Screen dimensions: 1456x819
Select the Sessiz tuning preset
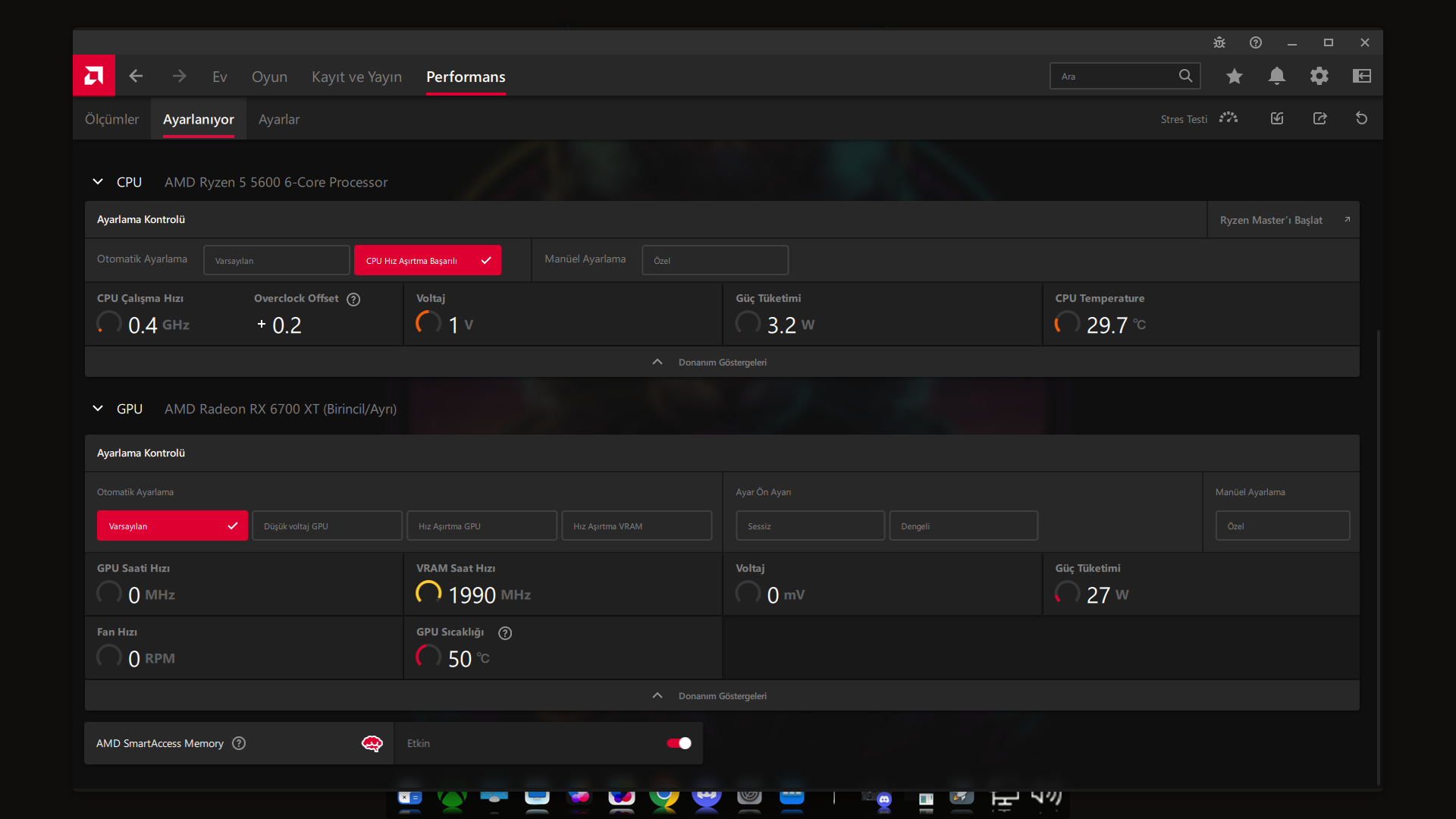(810, 526)
